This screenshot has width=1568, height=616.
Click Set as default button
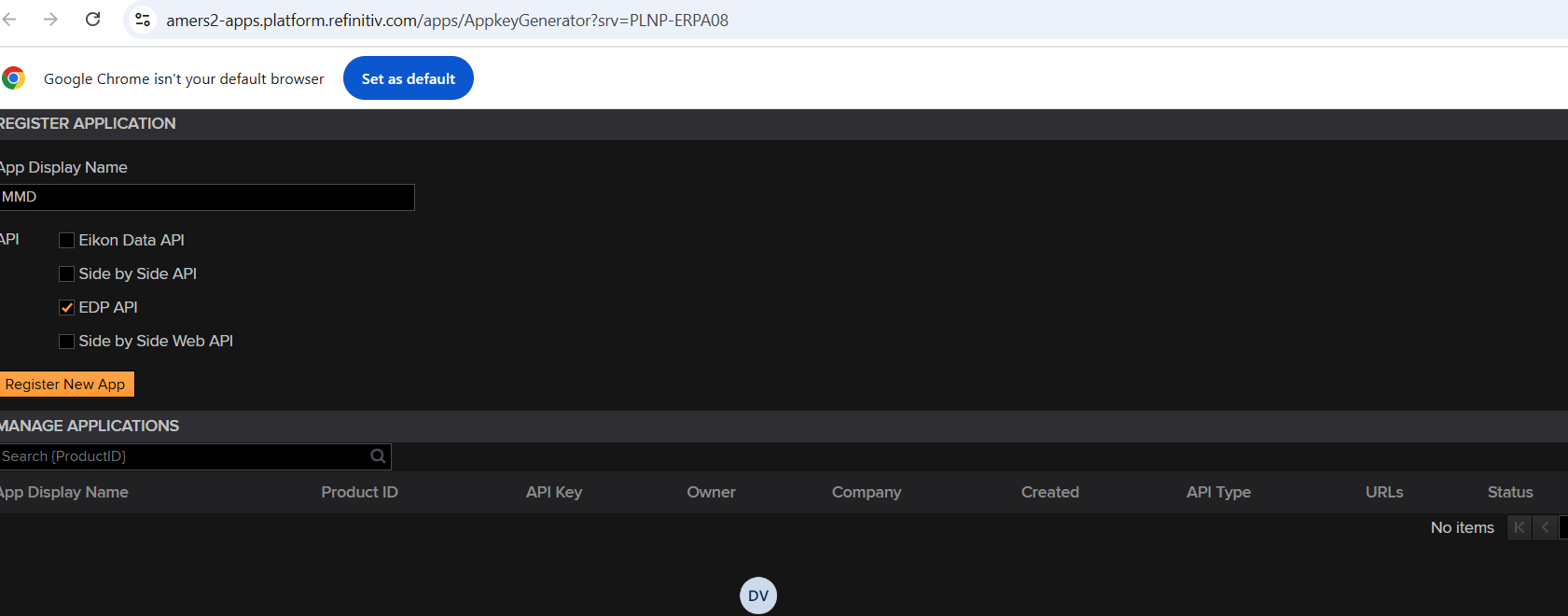[409, 78]
